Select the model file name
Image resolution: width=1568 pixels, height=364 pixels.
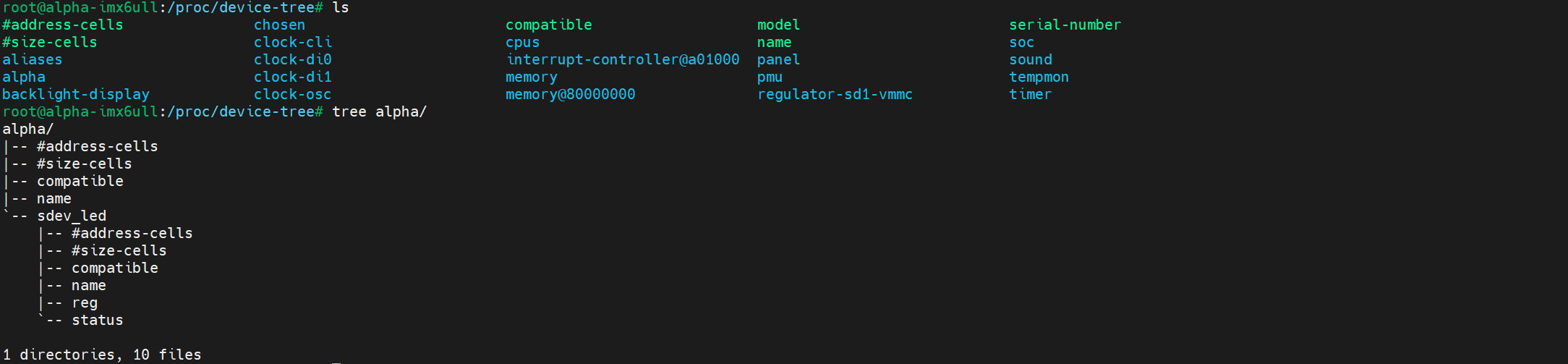[778, 25]
